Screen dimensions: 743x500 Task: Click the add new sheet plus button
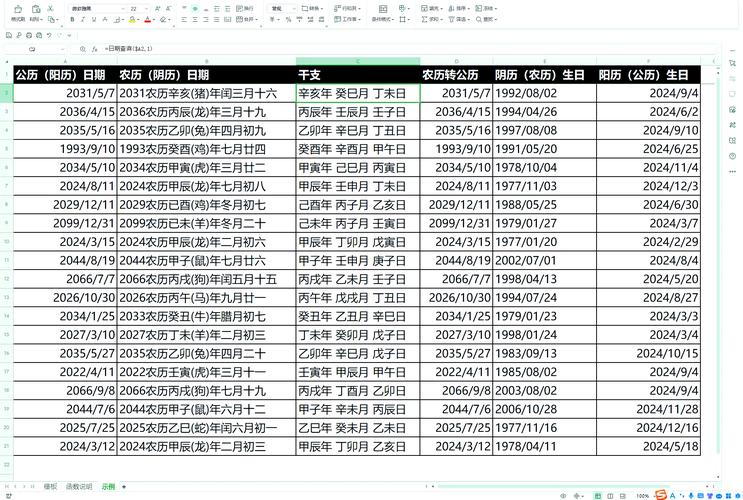click(124, 487)
